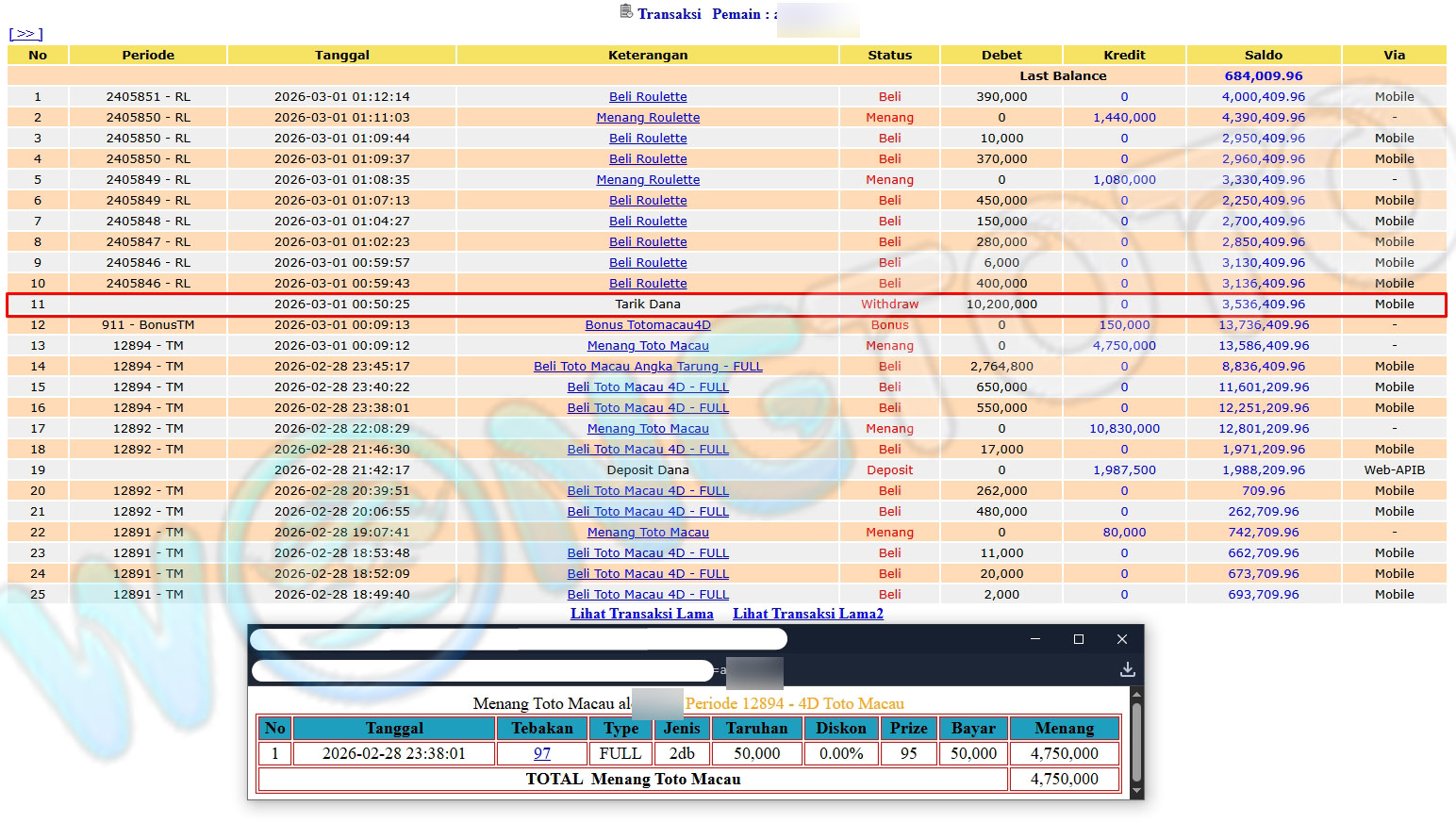
Task: Click the download icon in popup window
Action: (x=1127, y=669)
